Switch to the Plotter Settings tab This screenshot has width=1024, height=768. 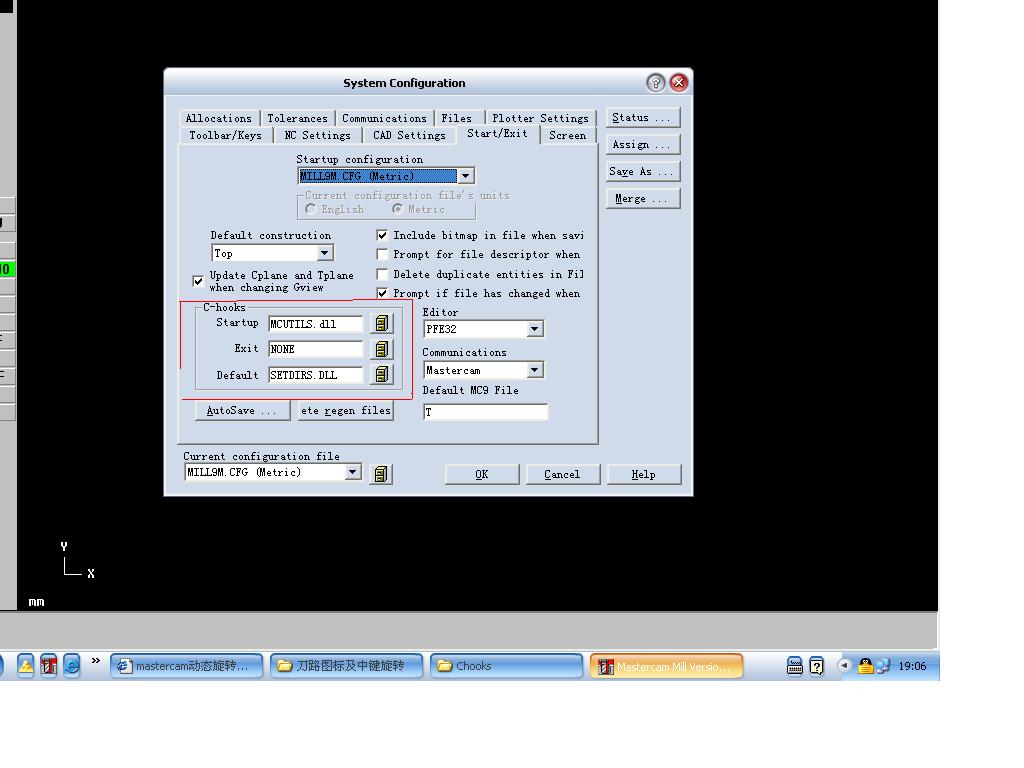(541, 118)
